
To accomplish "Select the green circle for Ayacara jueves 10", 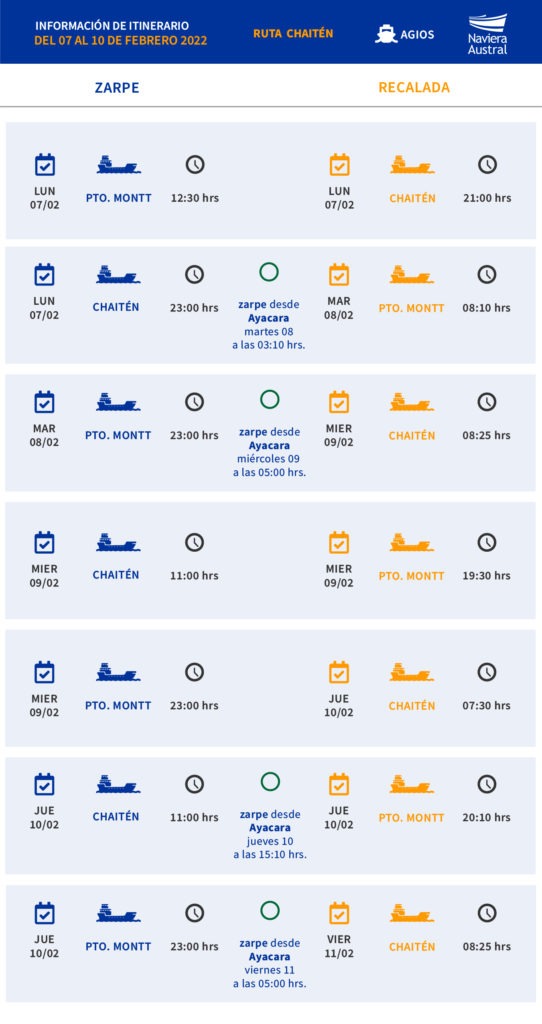I will (x=269, y=782).
